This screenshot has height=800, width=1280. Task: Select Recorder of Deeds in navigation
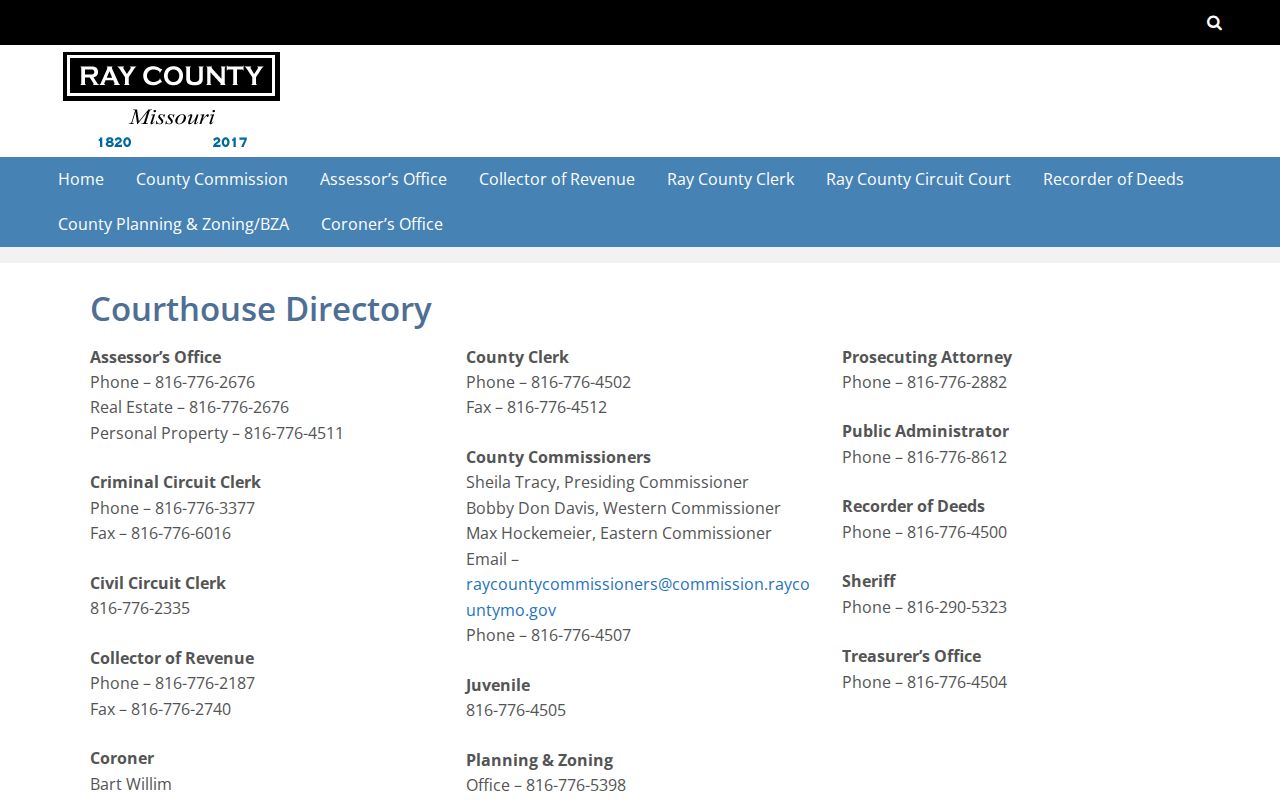[x=1113, y=179]
